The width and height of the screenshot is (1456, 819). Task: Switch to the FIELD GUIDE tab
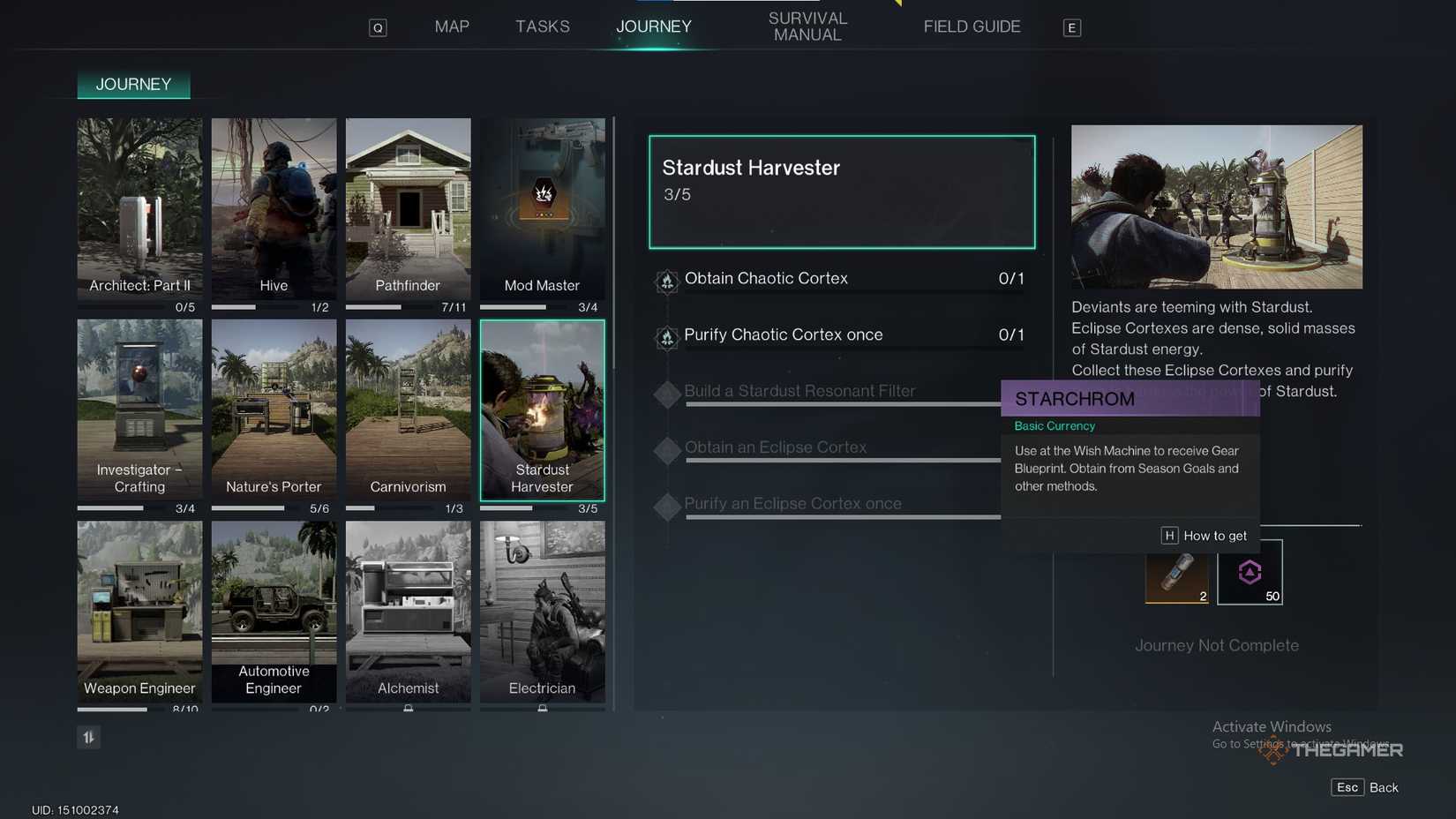point(972,26)
